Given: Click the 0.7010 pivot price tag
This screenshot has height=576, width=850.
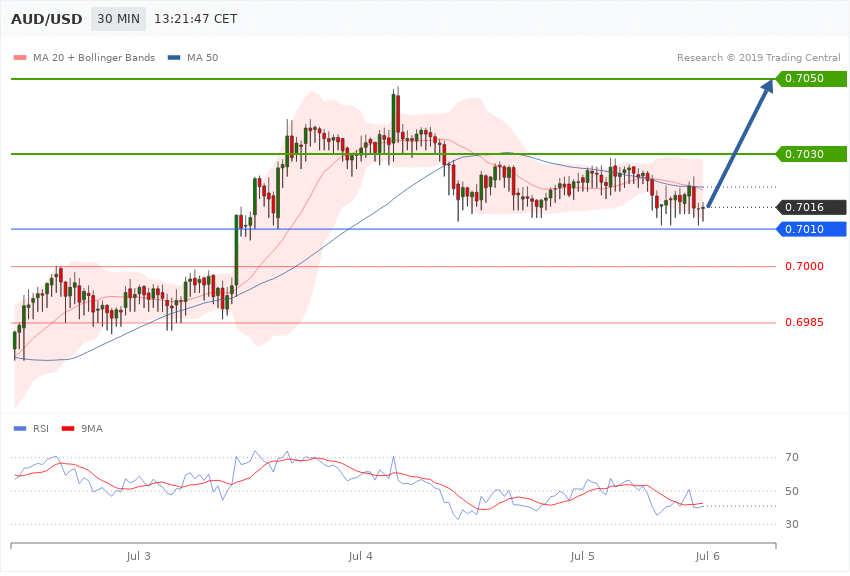Looking at the screenshot, I should click(x=812, y=229).
